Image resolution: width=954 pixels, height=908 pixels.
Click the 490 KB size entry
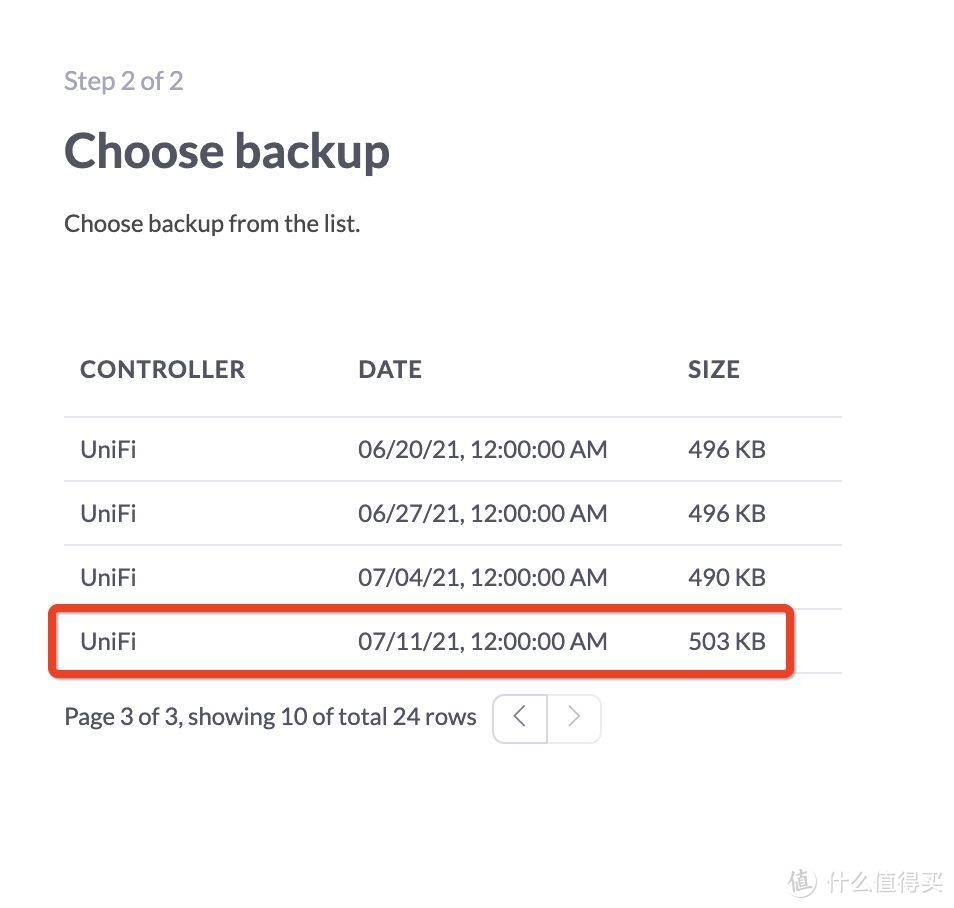pyautogui.click(x=726, y=577)
